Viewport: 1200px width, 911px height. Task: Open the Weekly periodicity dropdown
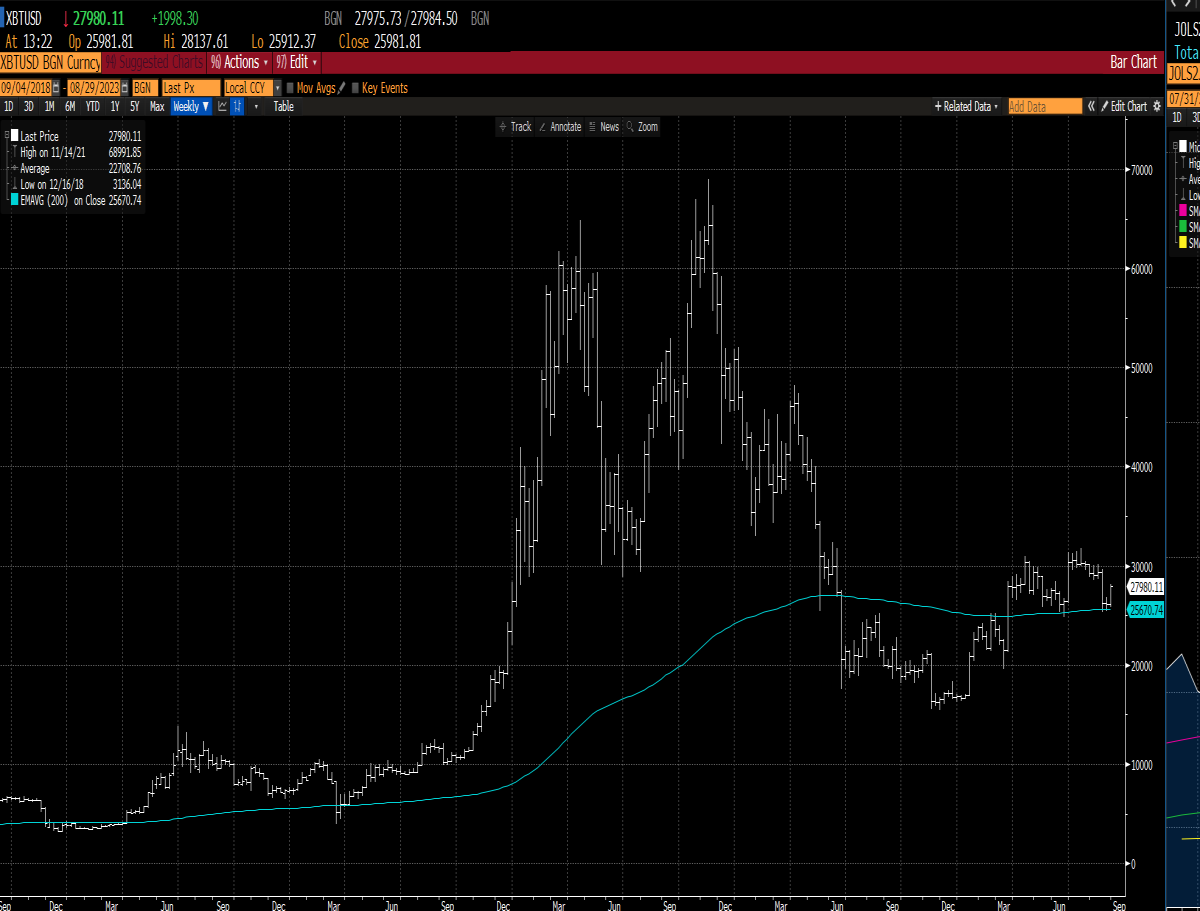pyautogui.click(x=191, y=106)
